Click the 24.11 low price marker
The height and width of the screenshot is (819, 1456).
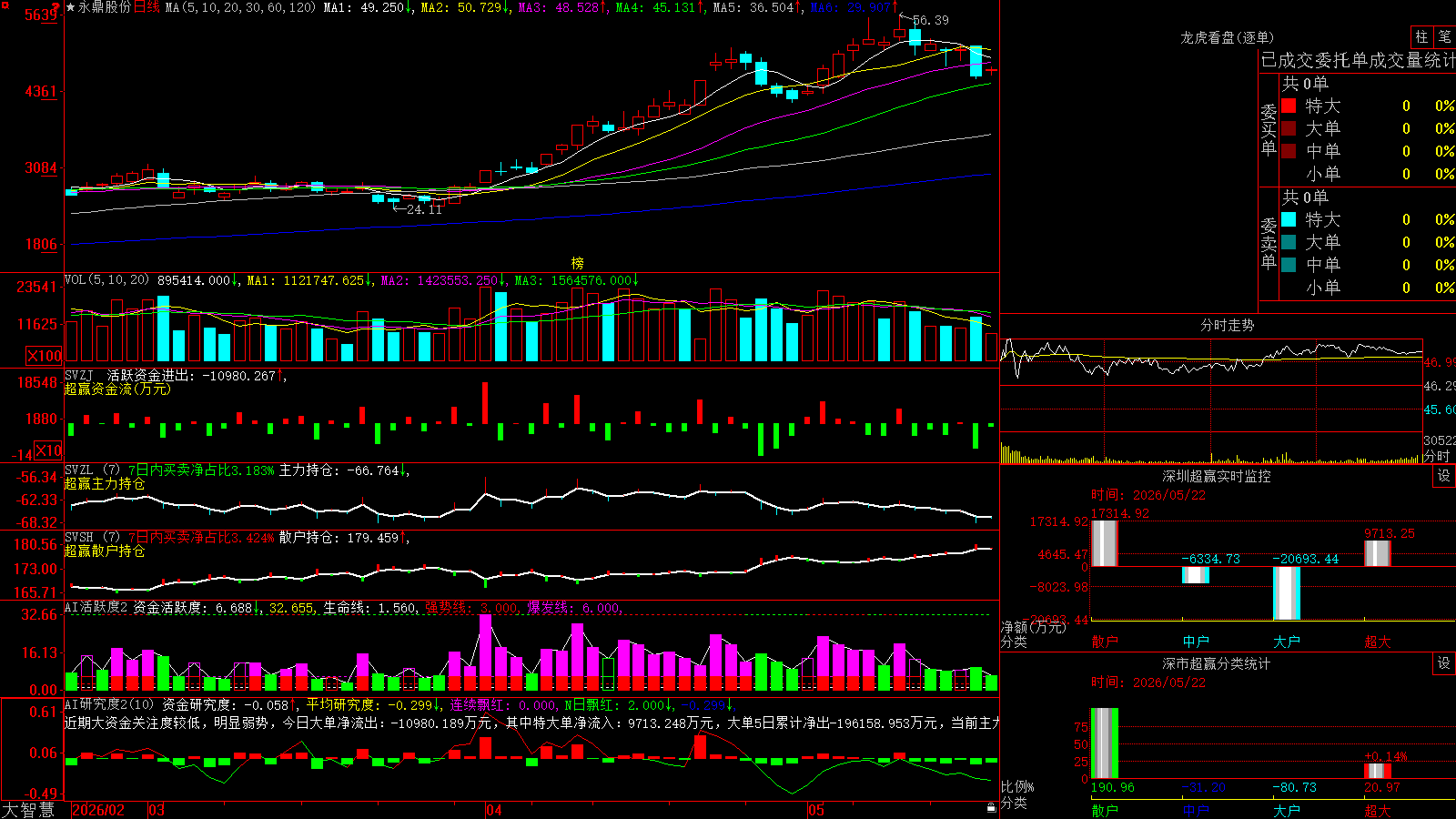[x=424, y=209]
